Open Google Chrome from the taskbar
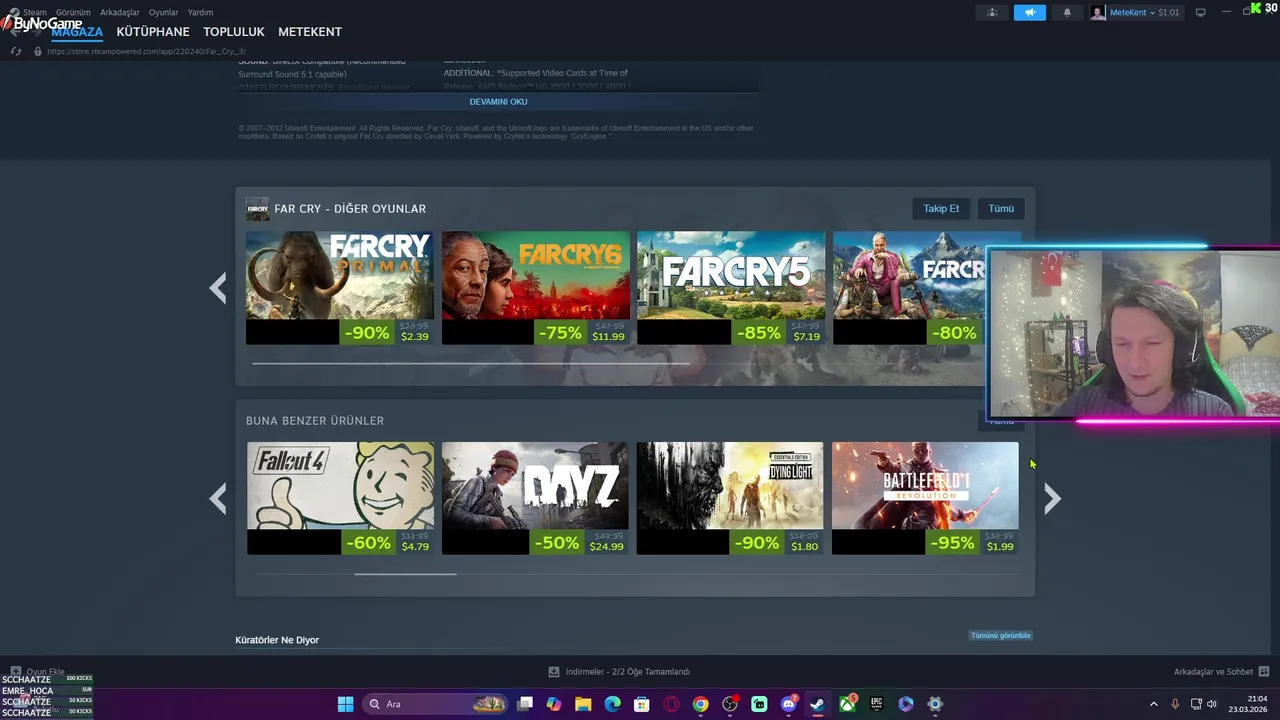Viewport: 1280px width, 720px height. pyautogui.click(x=700, y=704)
